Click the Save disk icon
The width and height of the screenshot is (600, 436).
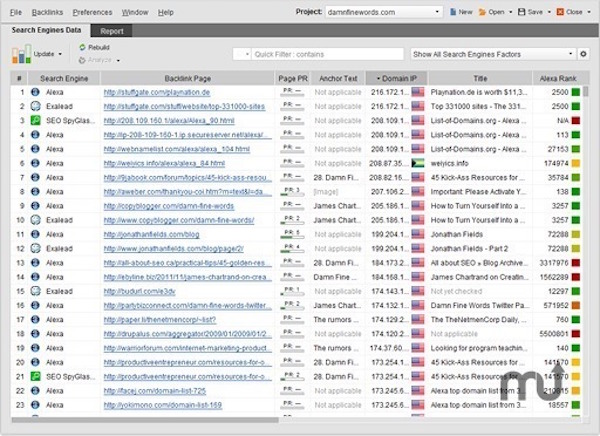[522, 12]
